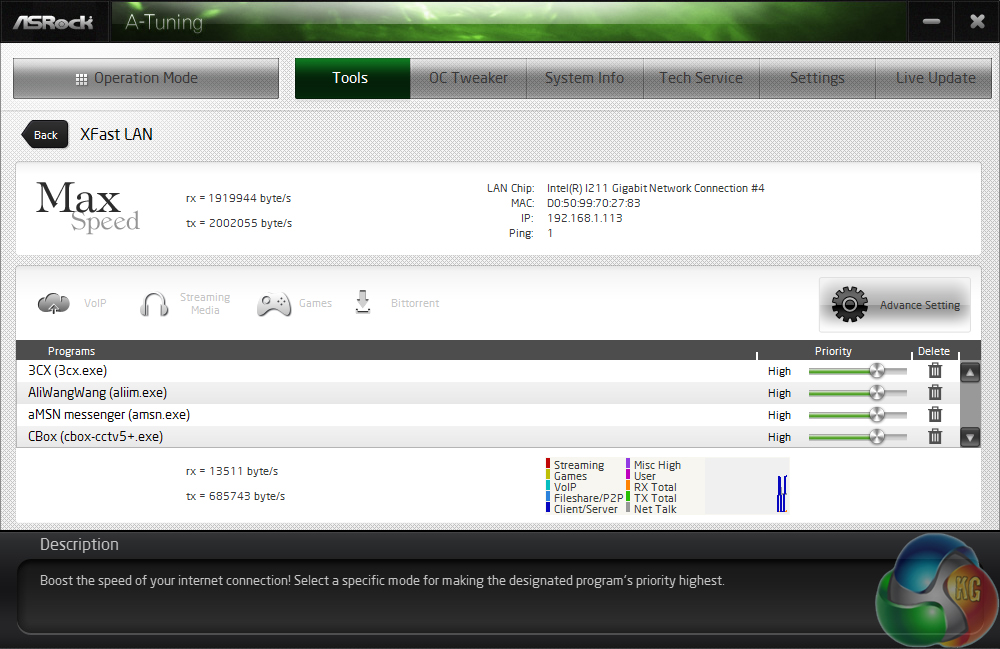Click the Operation Mode button
Viewport: 1000px width, 649px height.
[x=146, y=78]
